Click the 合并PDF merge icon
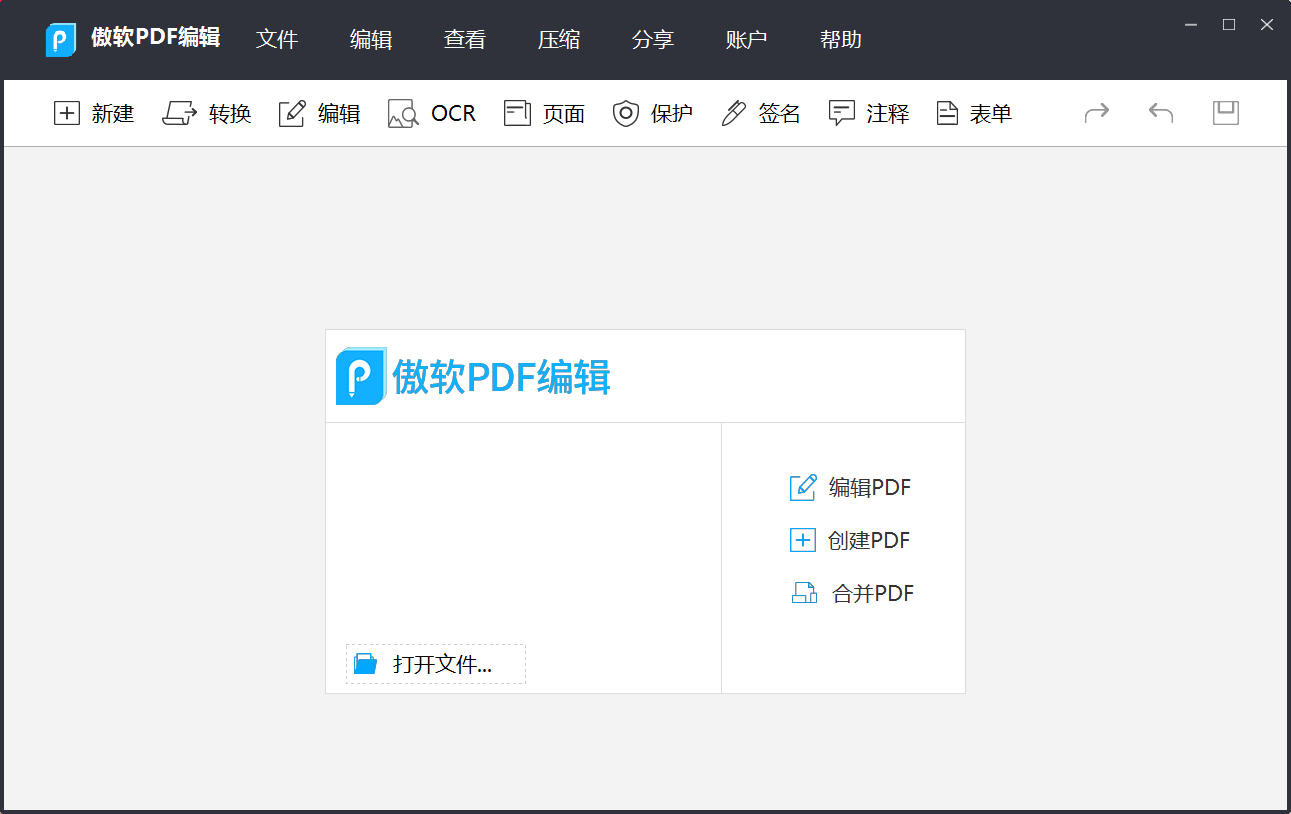 coord(805,593)
